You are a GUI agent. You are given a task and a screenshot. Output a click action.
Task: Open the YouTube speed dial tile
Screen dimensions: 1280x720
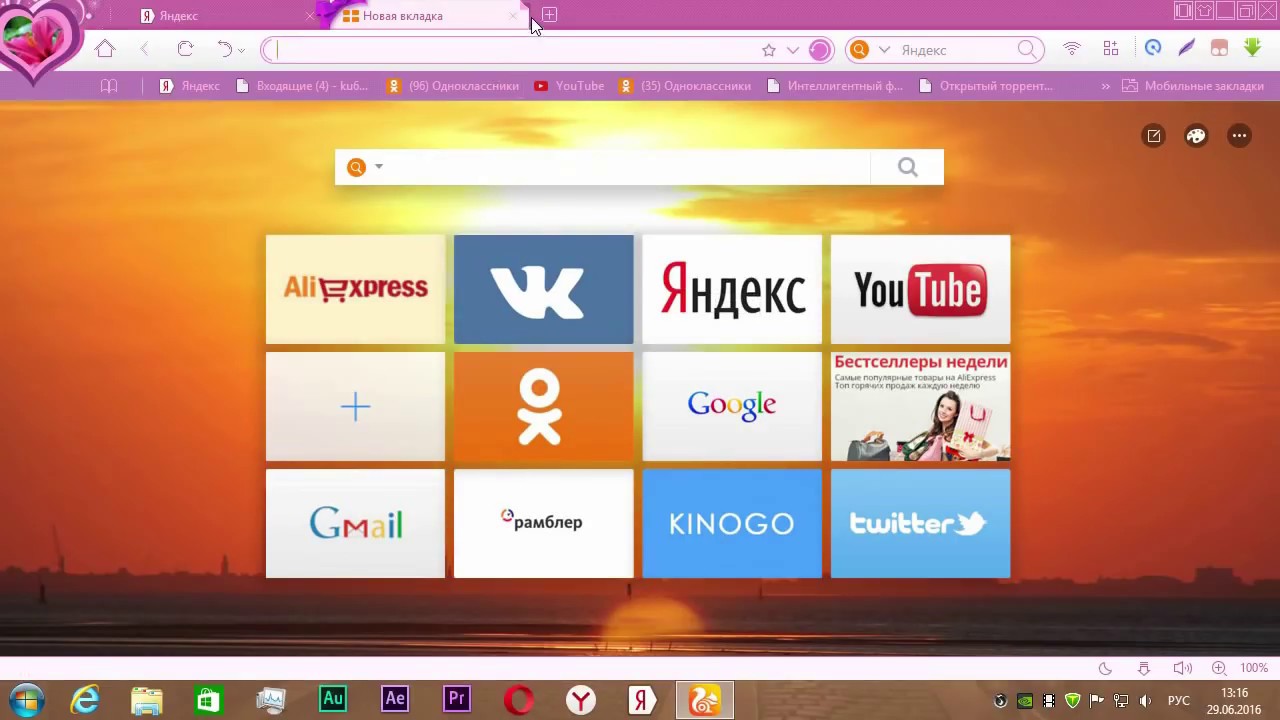(920, 289)
